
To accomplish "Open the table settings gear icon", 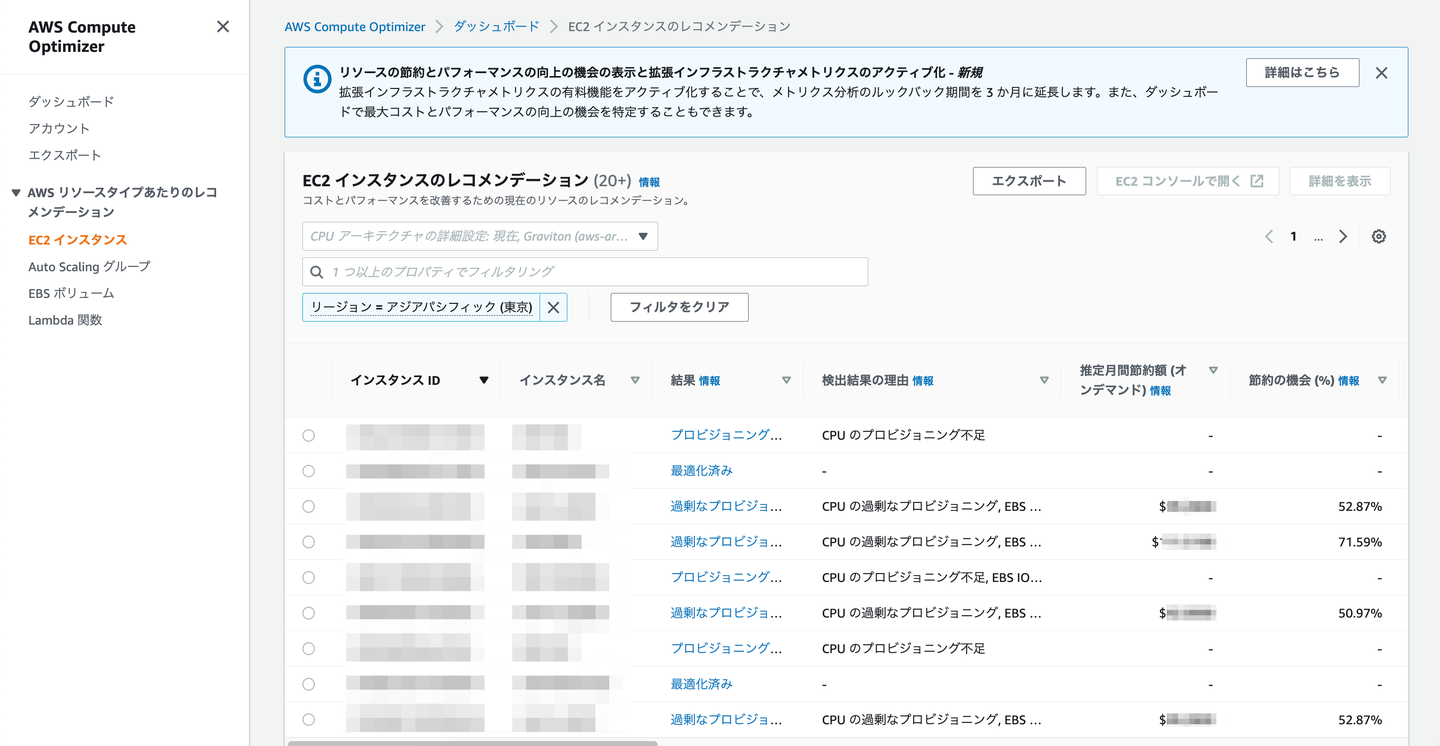I will [x=1378, y=236].
